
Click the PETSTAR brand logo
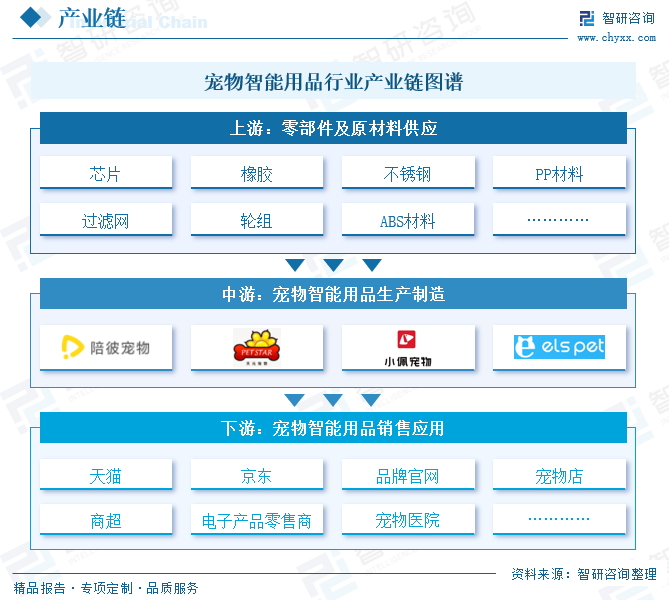(257, 348)
